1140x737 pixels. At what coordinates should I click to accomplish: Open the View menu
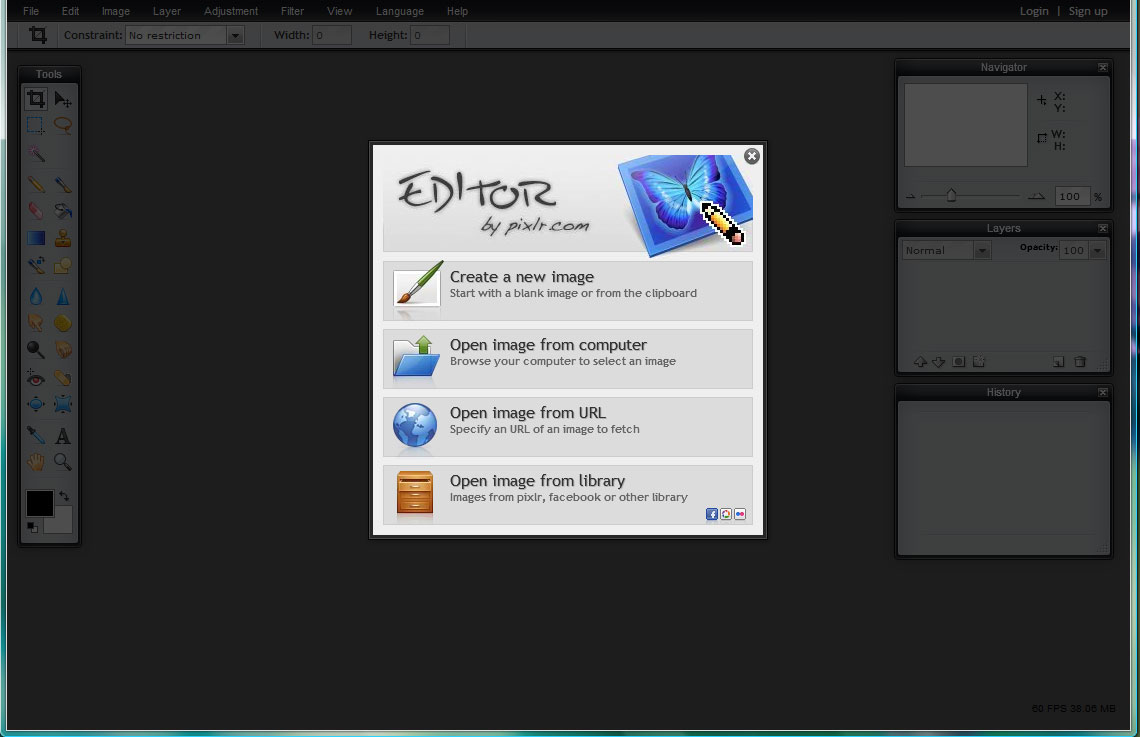(x=340, y=11)
